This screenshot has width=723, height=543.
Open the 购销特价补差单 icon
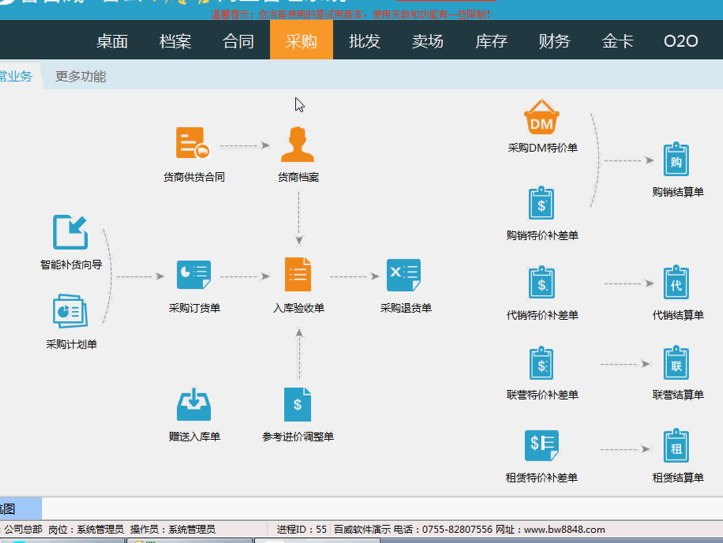pos(541,203)
